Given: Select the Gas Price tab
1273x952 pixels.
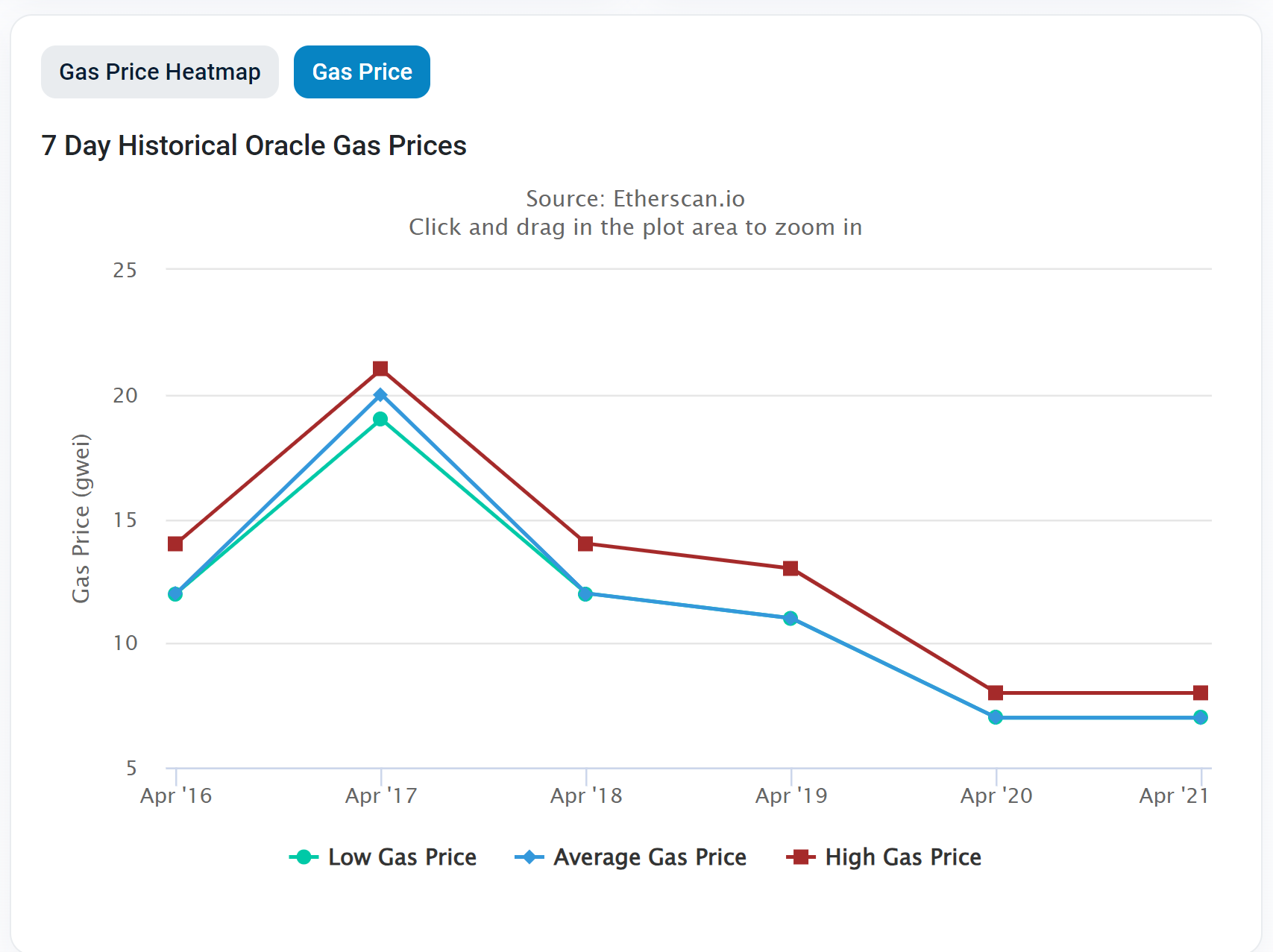Looking at the screenshot, I should [x=362, y=72].
